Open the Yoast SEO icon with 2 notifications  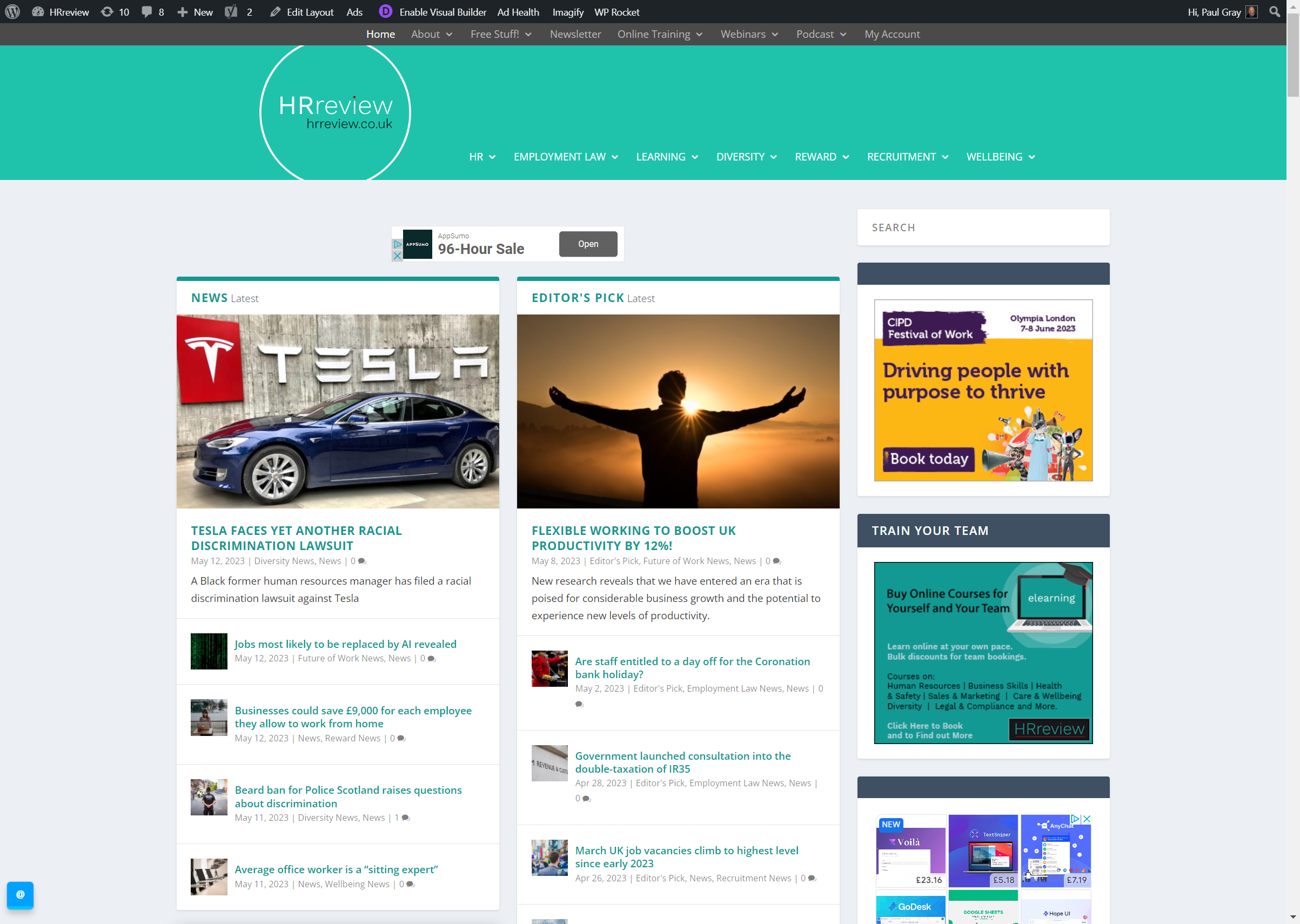point(231,11)
